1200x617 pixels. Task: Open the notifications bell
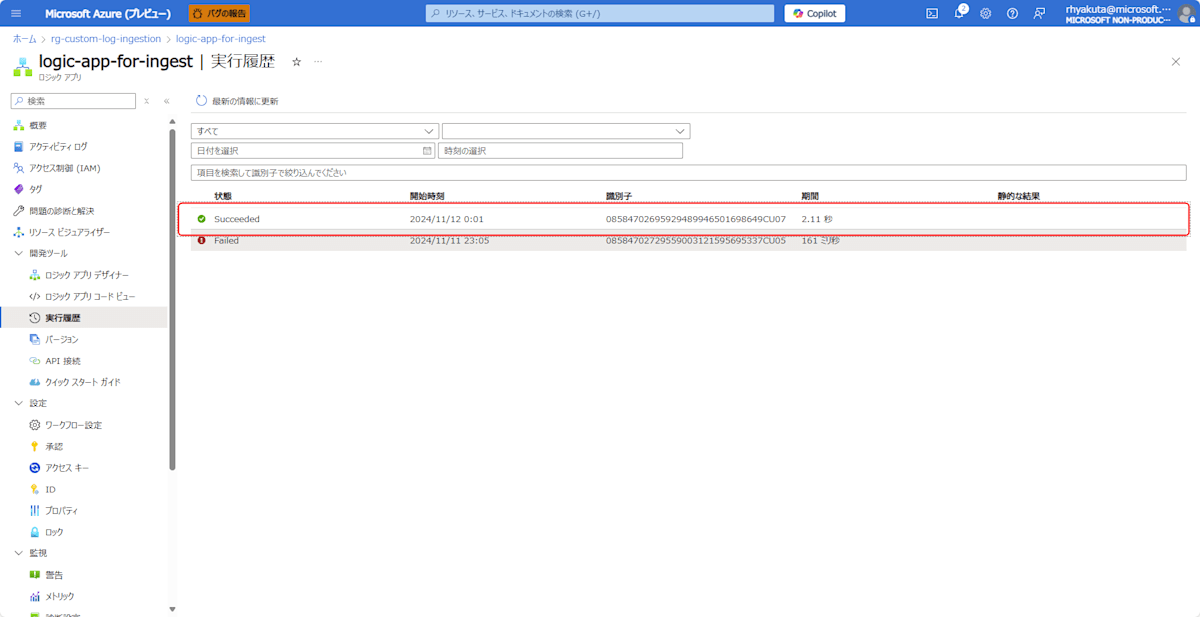(x=959, y=13)
